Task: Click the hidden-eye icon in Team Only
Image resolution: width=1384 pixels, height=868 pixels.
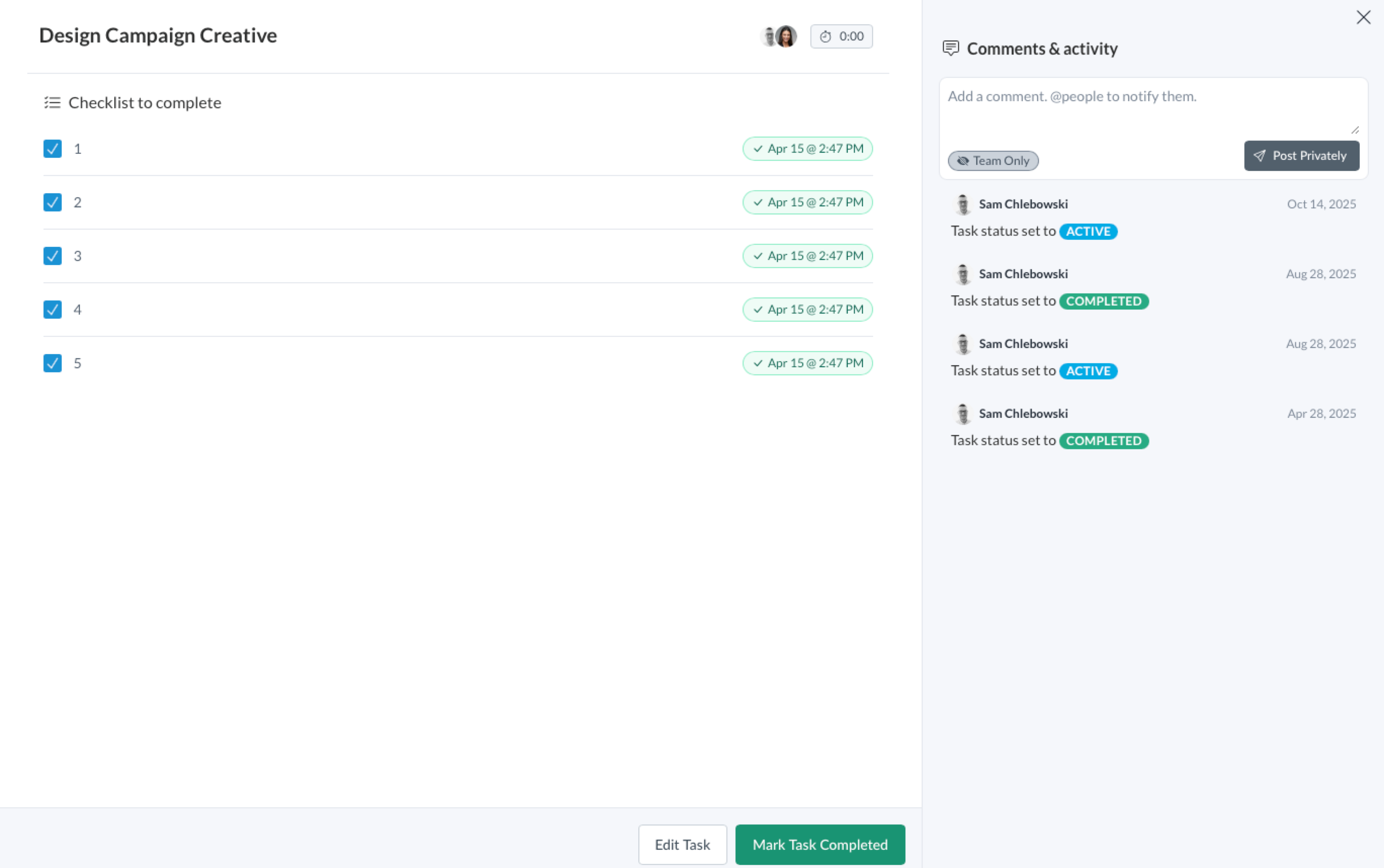Action: 963,161
